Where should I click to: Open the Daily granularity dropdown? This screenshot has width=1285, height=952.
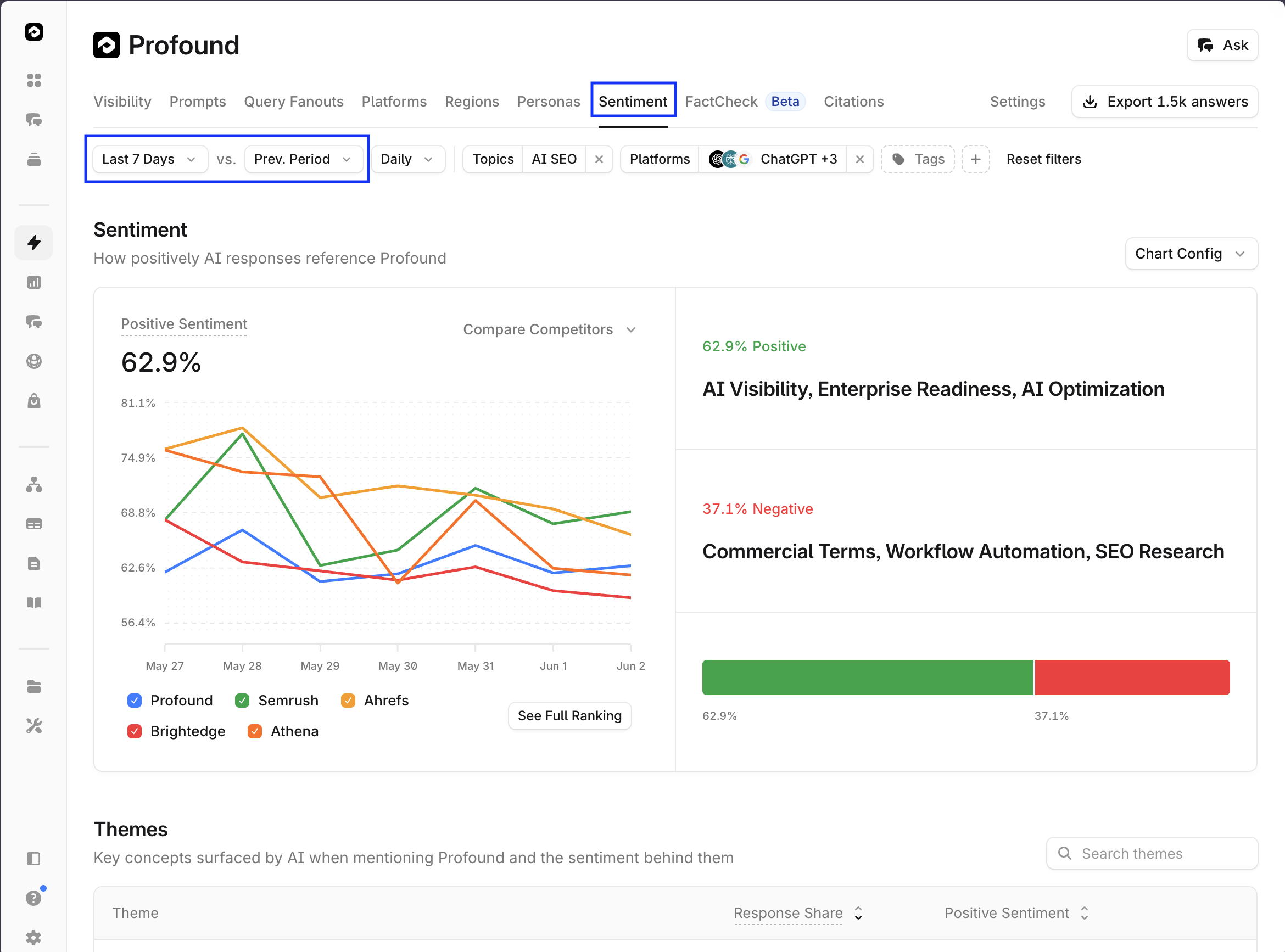click(x=407, y=159)
